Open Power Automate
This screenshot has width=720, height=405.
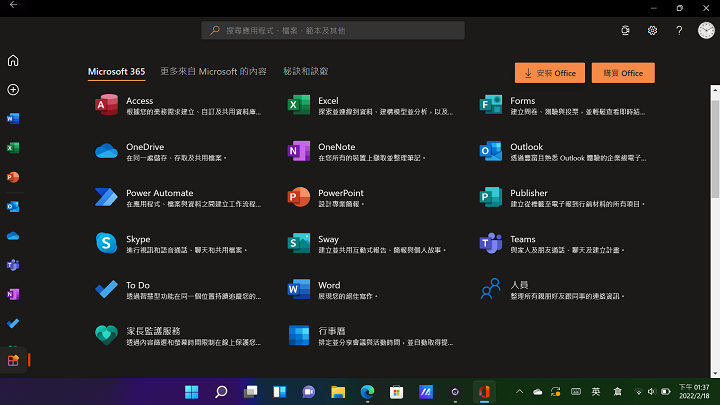pos(178,197)
